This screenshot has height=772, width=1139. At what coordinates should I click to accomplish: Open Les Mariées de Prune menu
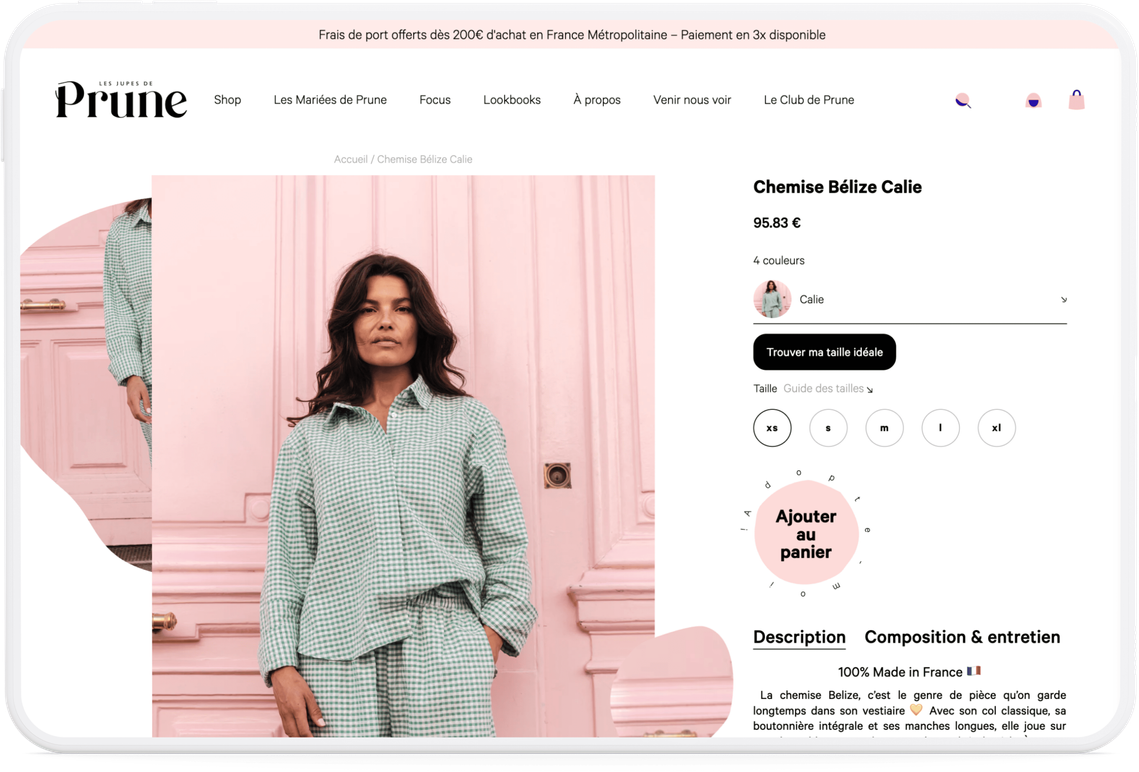pyautogui.click(x=331, y=99)
